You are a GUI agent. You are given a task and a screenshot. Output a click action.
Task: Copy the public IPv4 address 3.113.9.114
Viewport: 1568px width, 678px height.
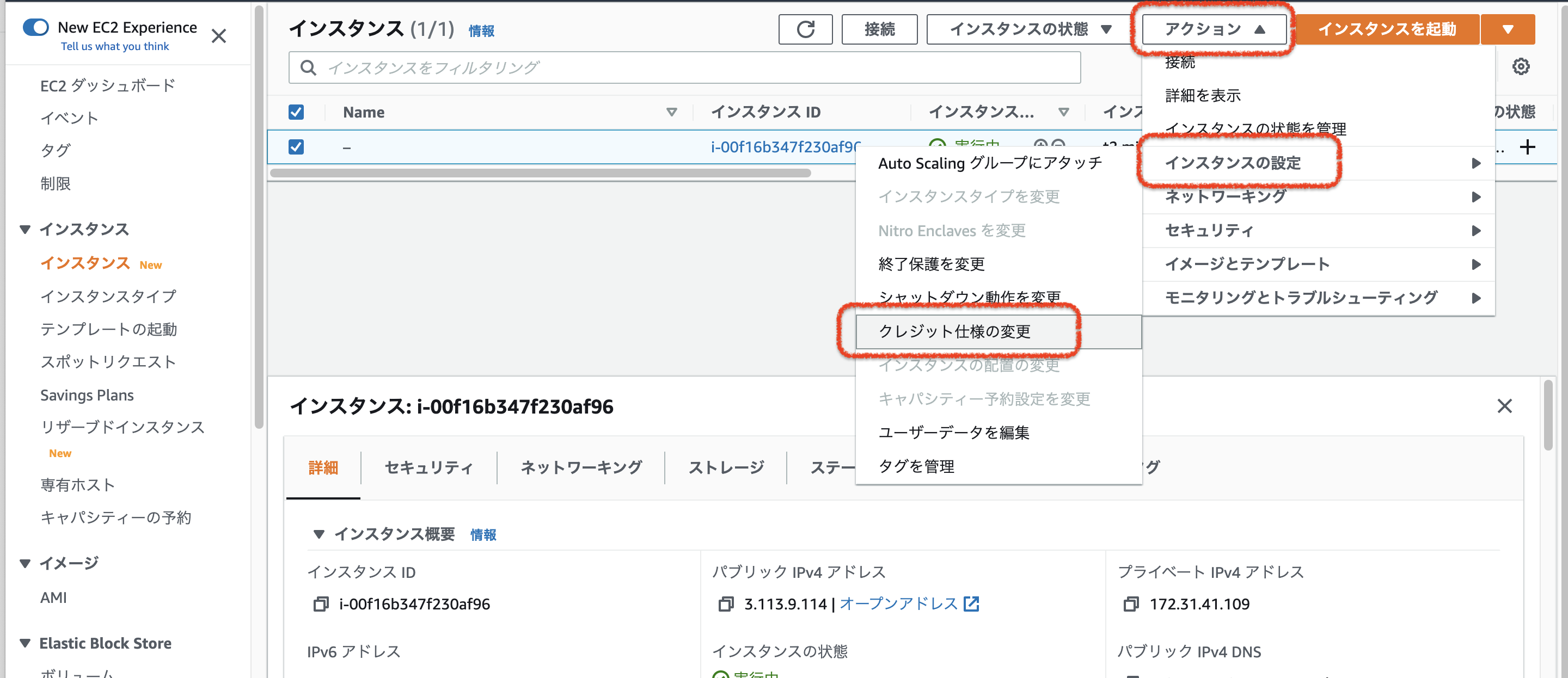pyautogui.click(x=726, y=604)
